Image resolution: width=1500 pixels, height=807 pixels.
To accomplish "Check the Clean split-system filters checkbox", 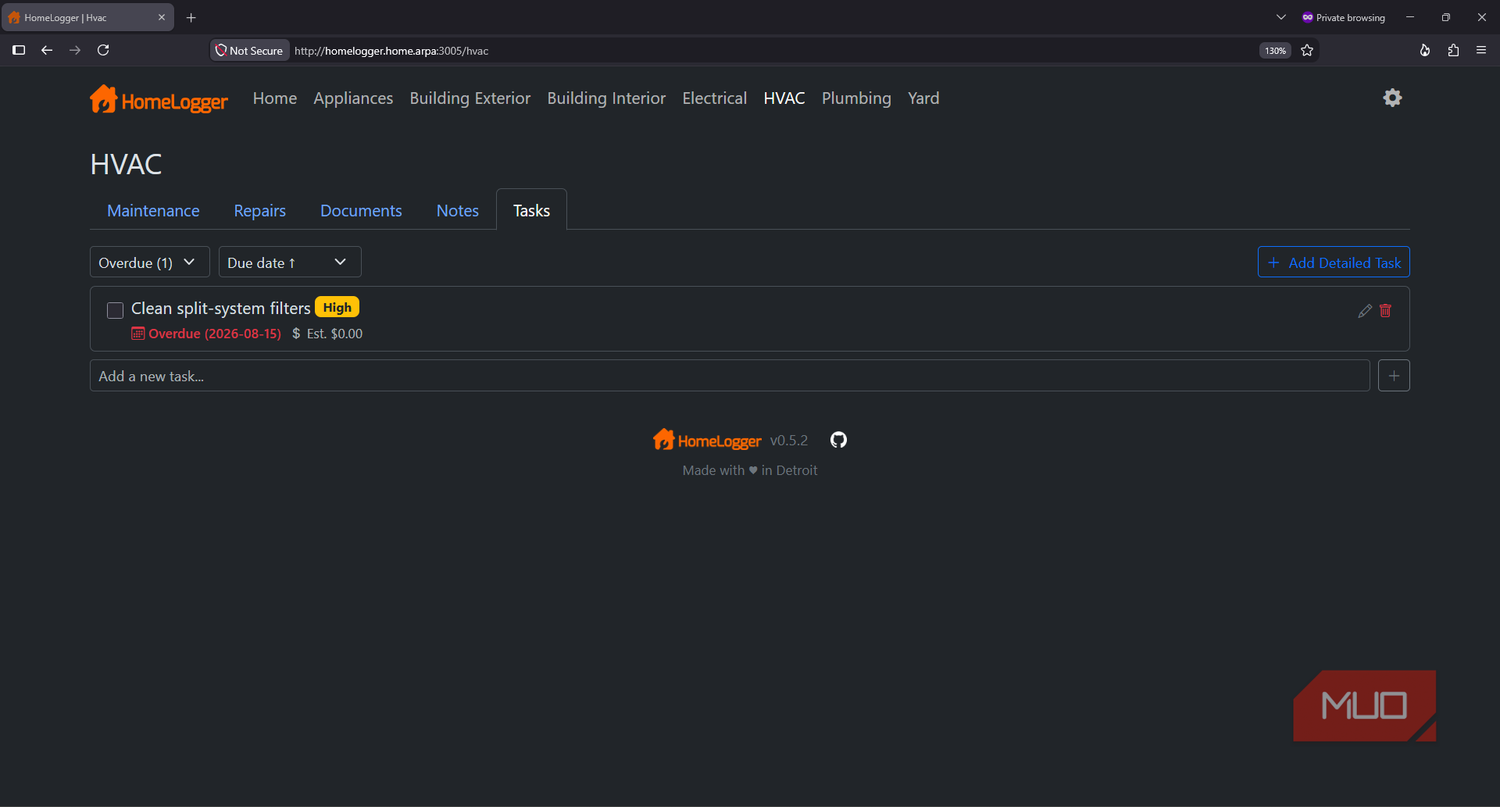I will [115, 310].
